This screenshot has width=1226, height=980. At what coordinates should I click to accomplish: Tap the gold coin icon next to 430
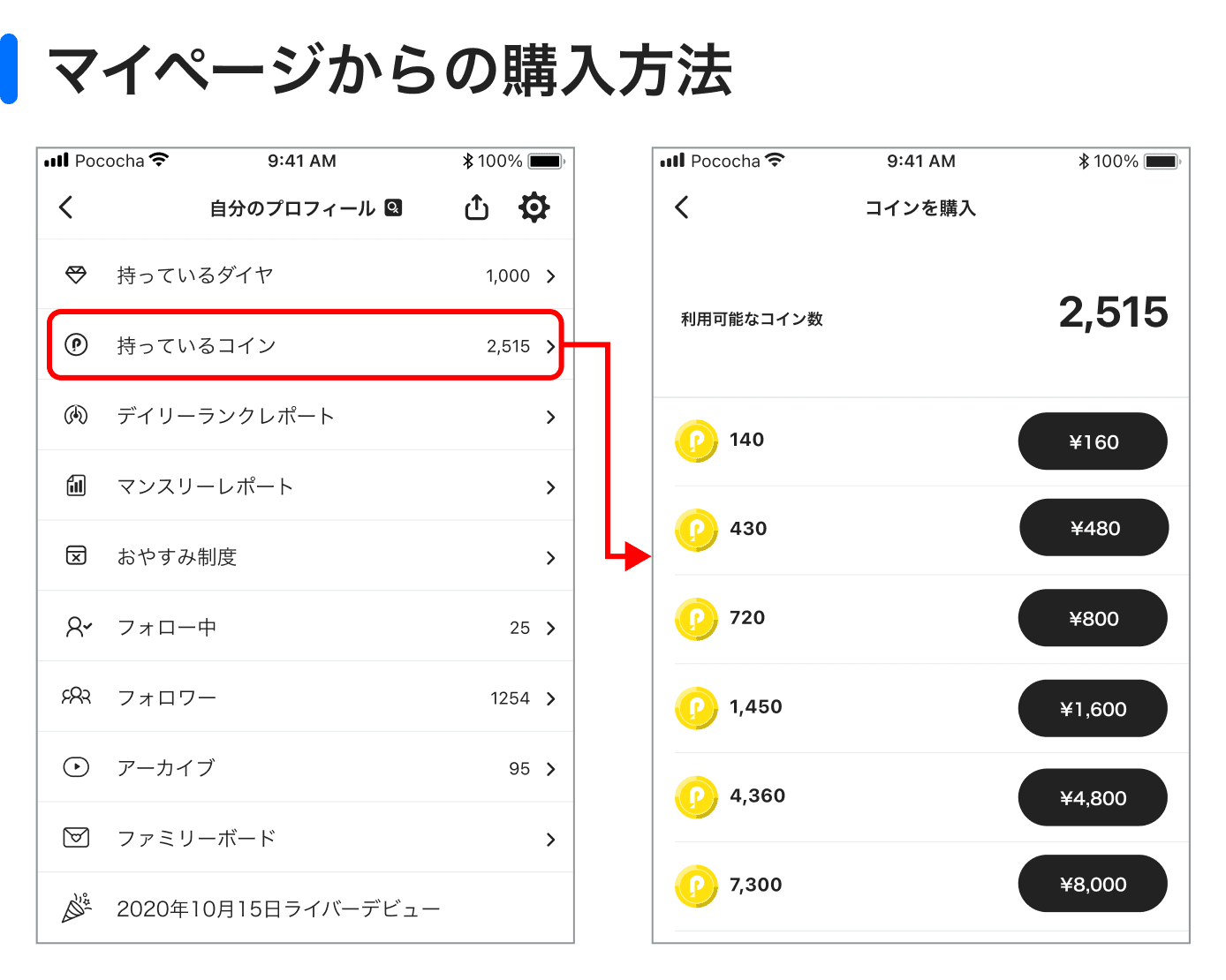696,530
